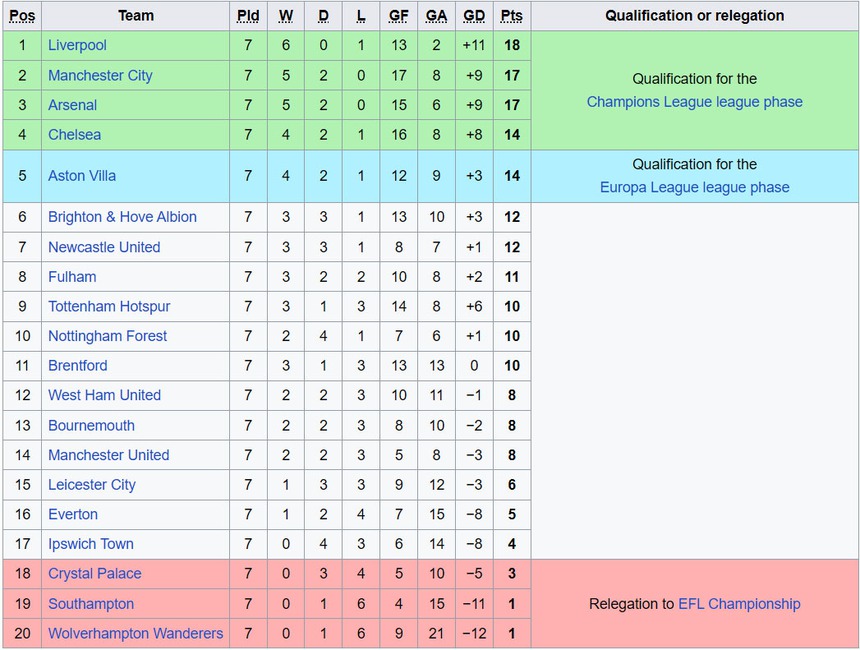This screenshot has height=650, width=860.
Task: Click Brighton & Hove Albion link
Action: tap(122, 217)
